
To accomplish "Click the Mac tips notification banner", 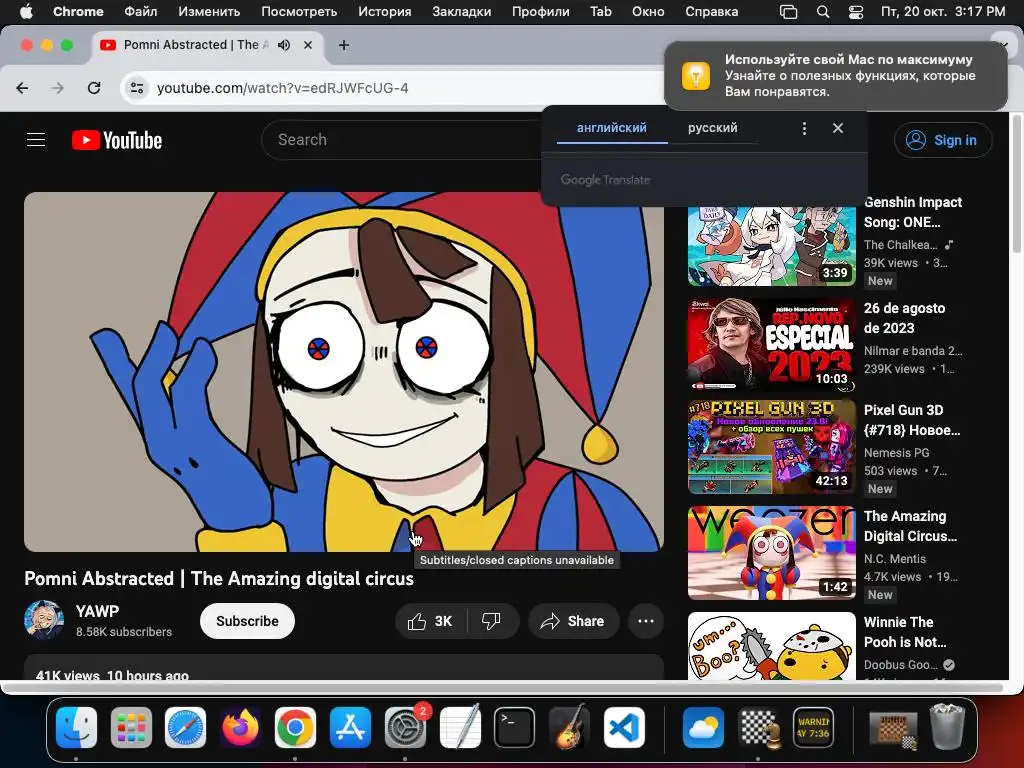I will pyautogui.click(x=836, y=76).
